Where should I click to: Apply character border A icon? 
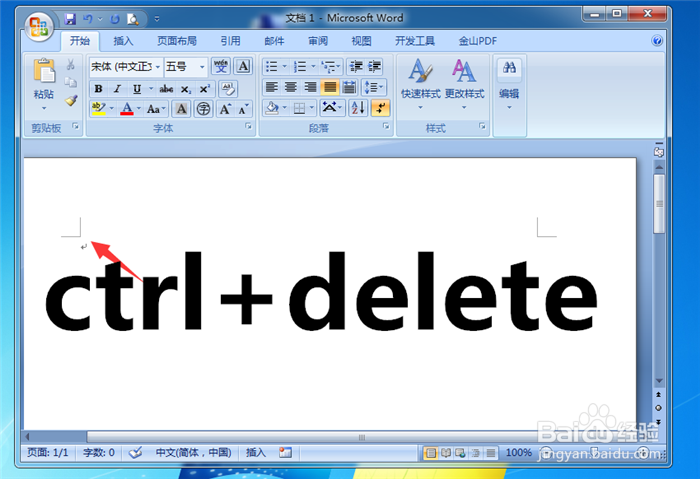(x=243, y=67)
